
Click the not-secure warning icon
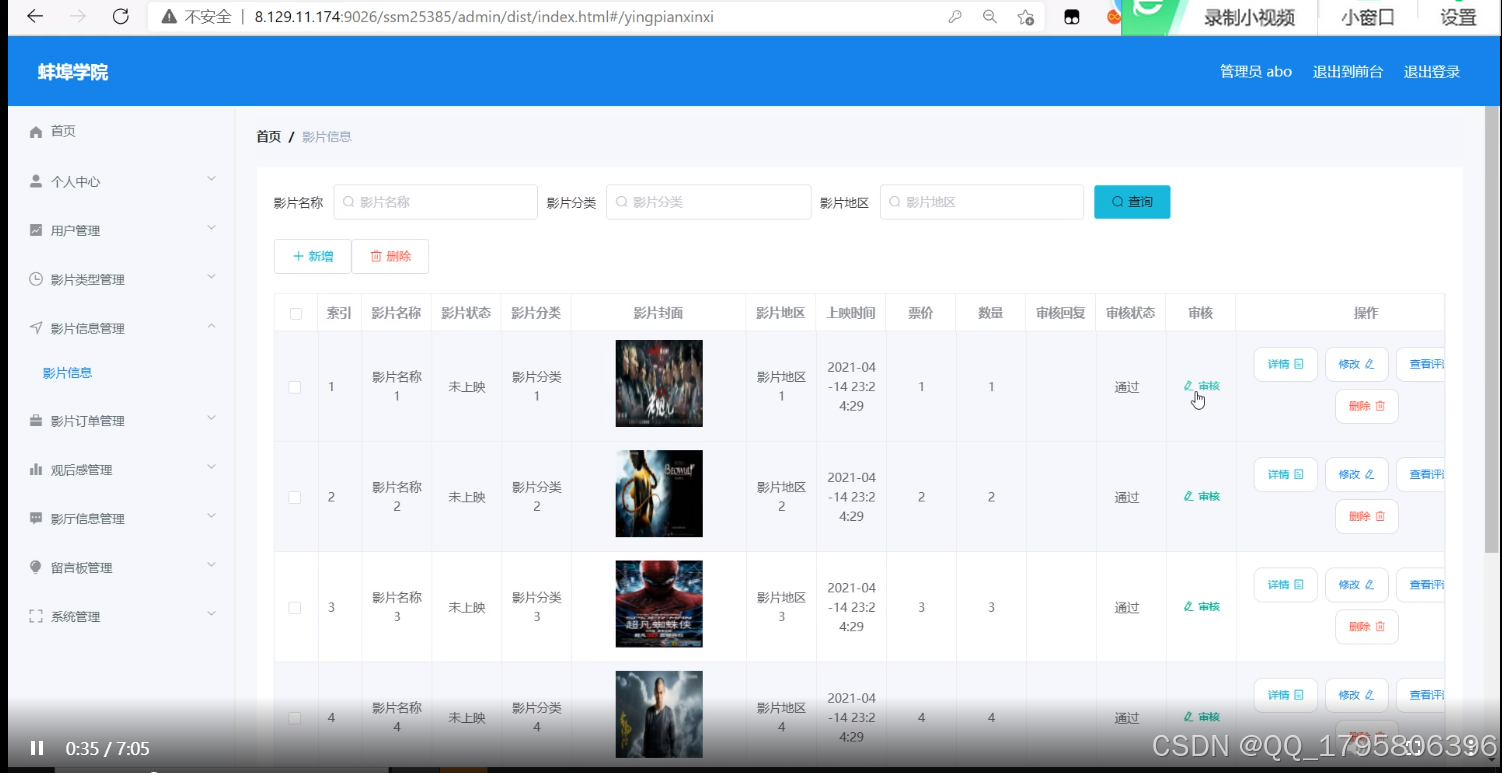(x=169, y=16)
